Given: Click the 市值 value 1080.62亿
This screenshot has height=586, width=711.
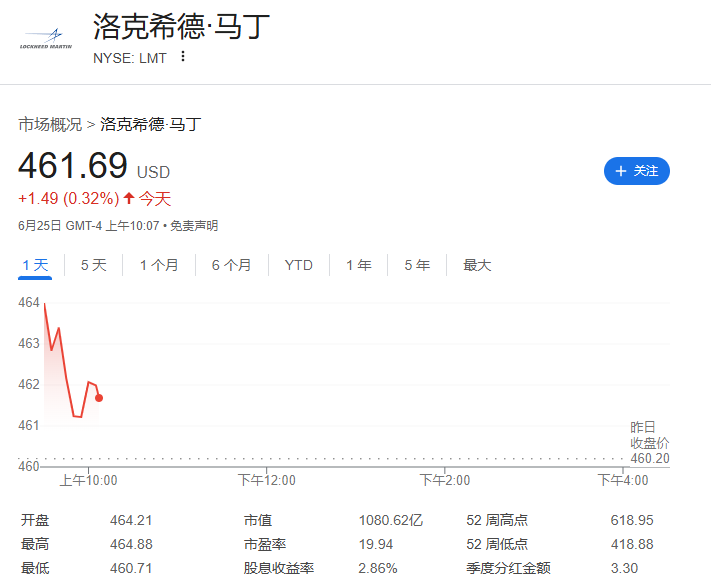Looking at the screenshot, I should 390,520.
